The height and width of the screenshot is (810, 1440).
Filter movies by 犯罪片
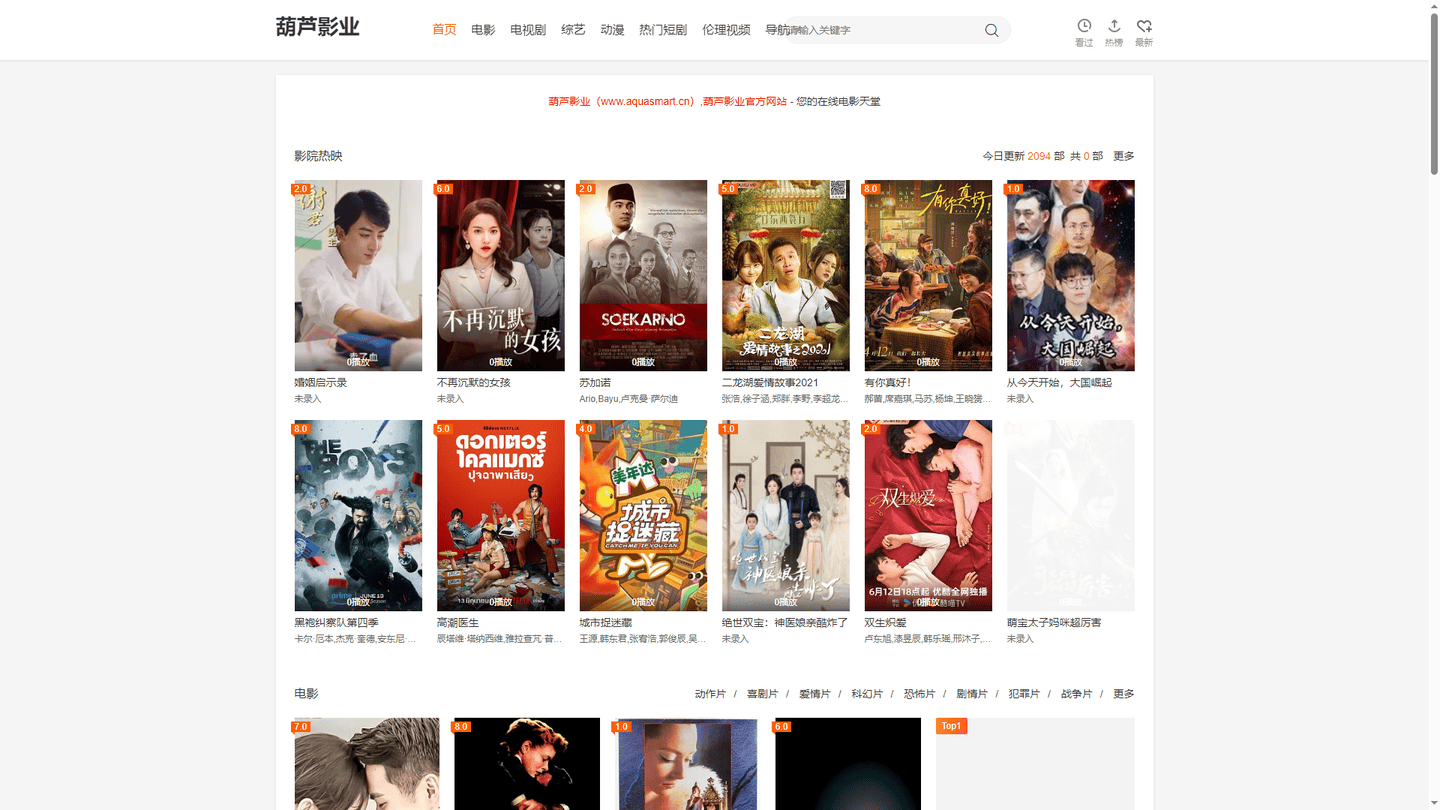[x=1024, y=694]
